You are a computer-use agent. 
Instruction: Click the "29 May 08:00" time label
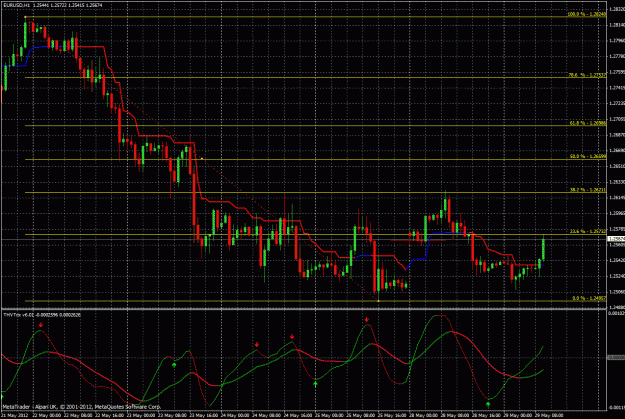(549, 415)
